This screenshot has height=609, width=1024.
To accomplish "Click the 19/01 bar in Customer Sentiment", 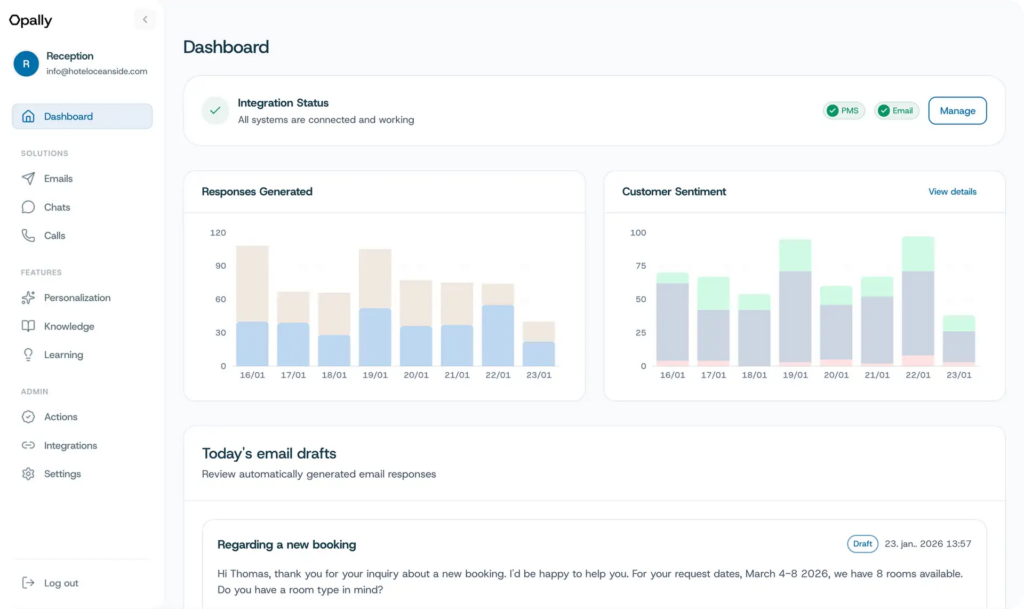I will tap(795, 303).
